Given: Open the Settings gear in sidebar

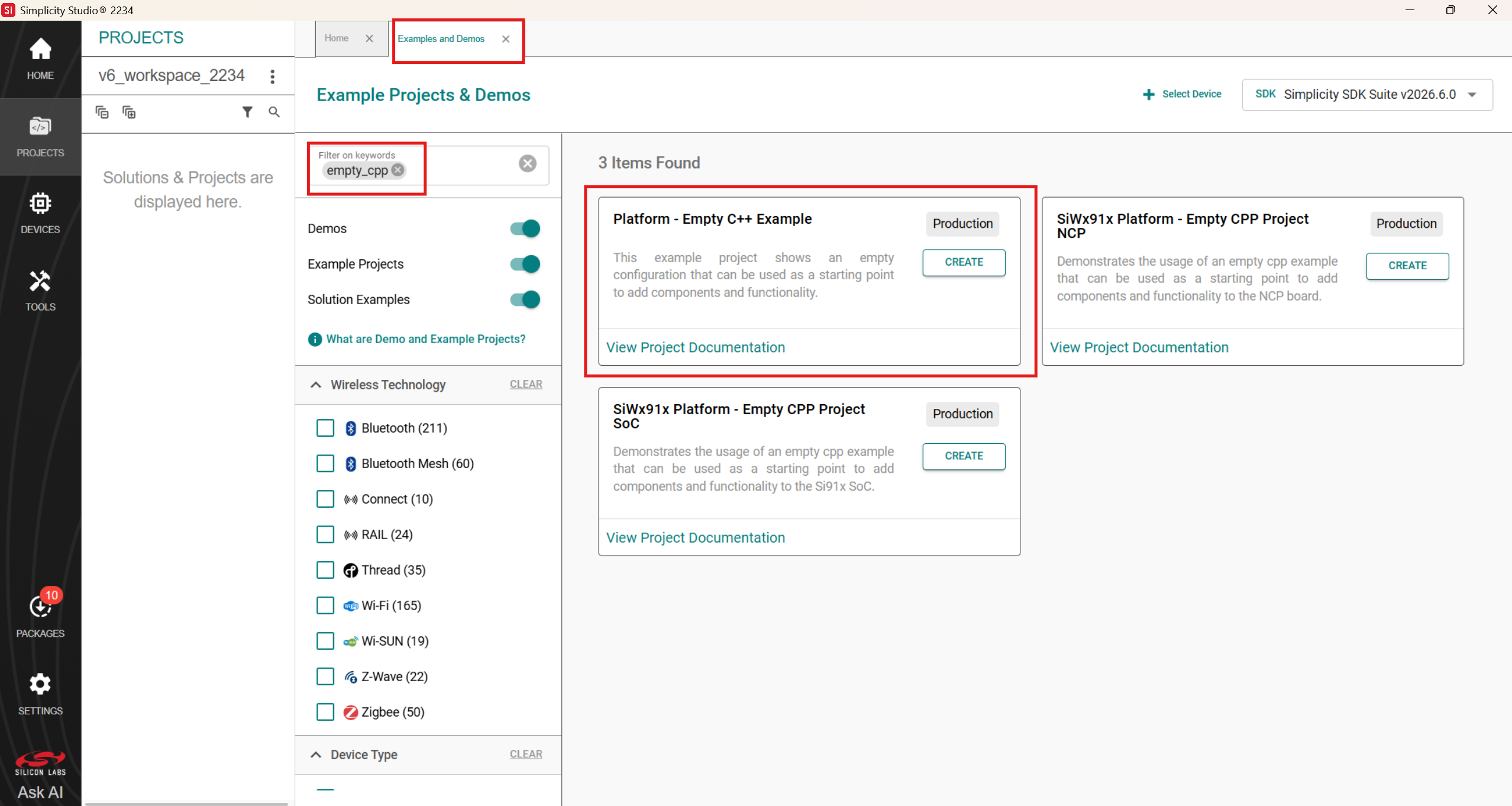Looking at the screenshot, I should 40,694.
